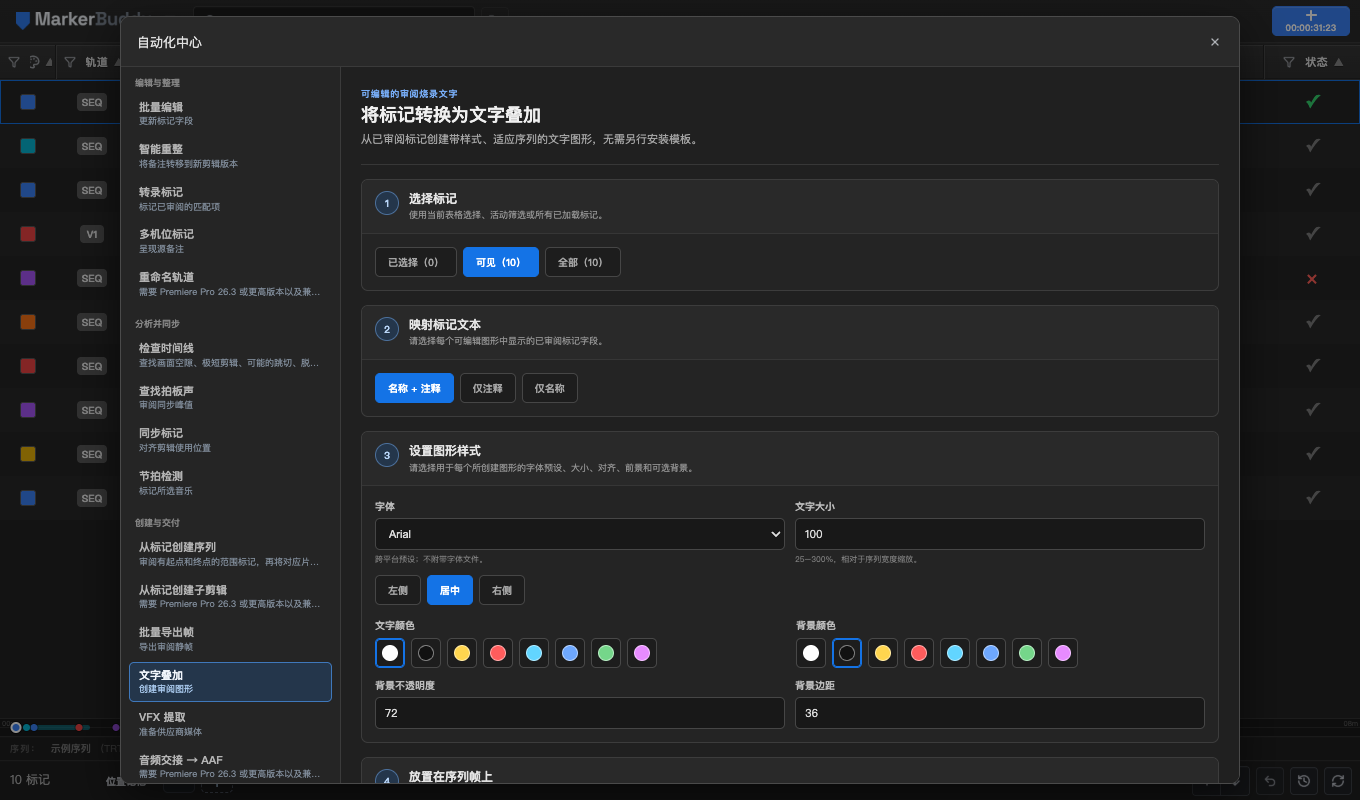Click the blue plus button showing 00:00:31:23
The width and height of the screenshot is (1360, 800).
coord(1311,21)
